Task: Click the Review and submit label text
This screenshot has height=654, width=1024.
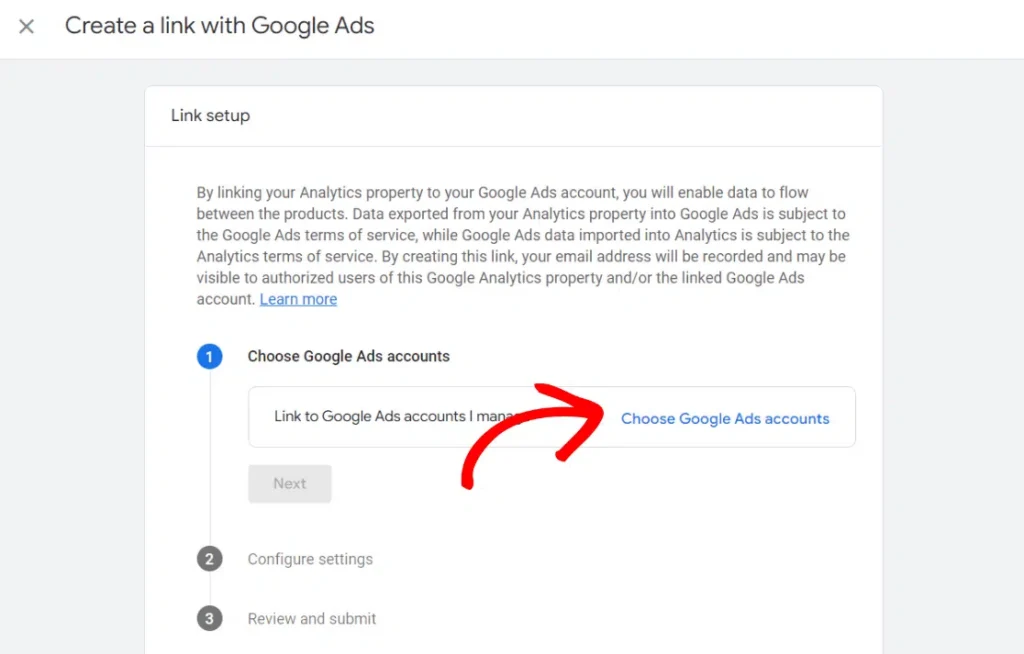Action: tap(311, 618)
